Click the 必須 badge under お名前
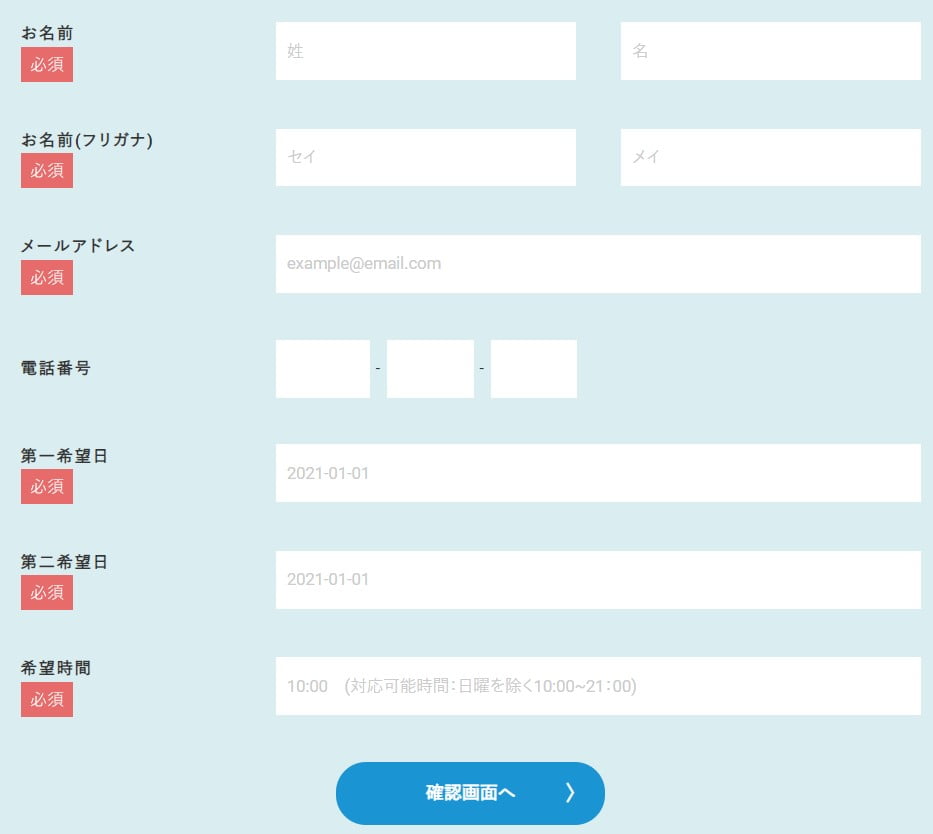933x834 pixels. tap(46, 64)
